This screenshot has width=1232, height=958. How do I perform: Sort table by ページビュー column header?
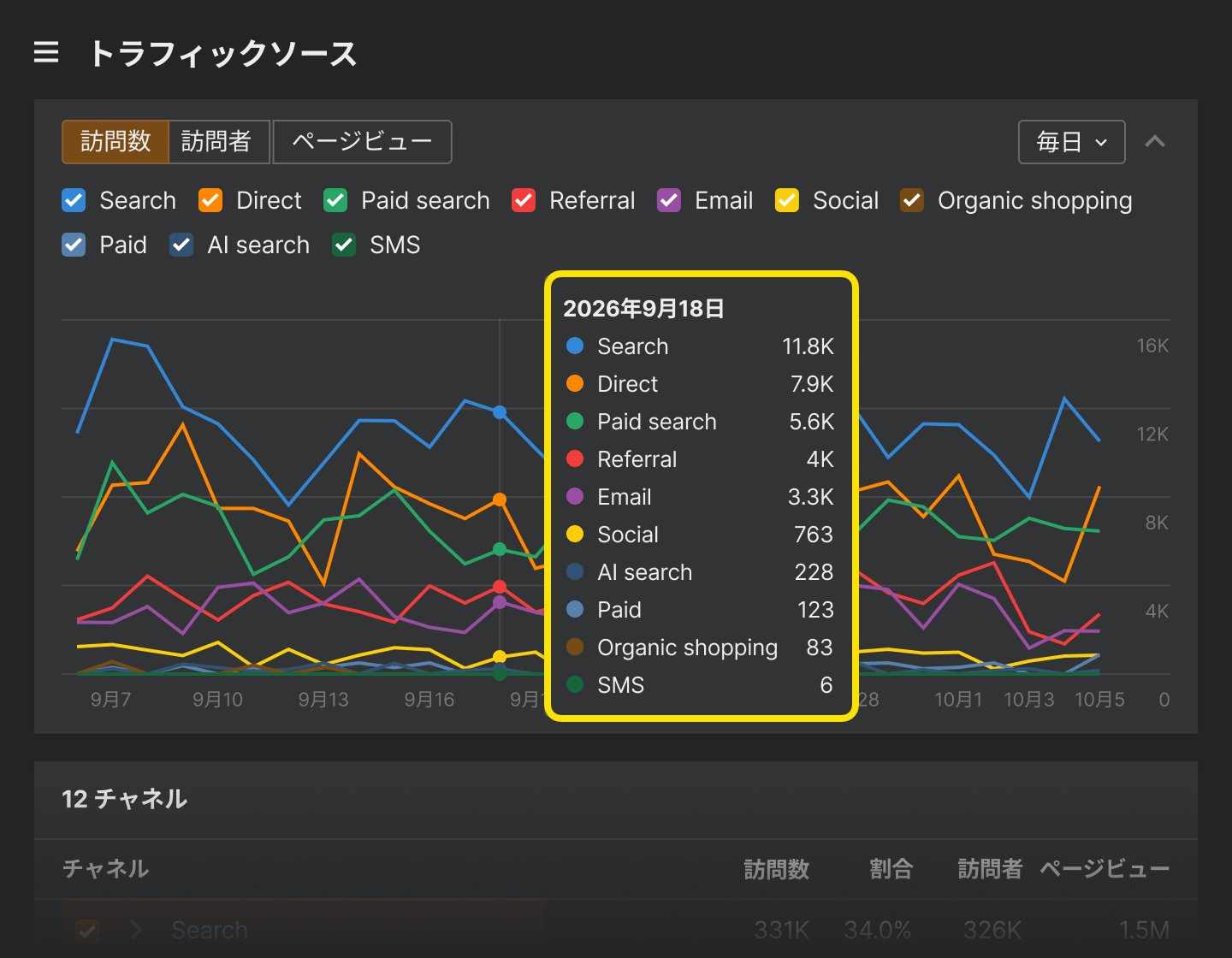pyautogui.click(x=1105, y=869)
